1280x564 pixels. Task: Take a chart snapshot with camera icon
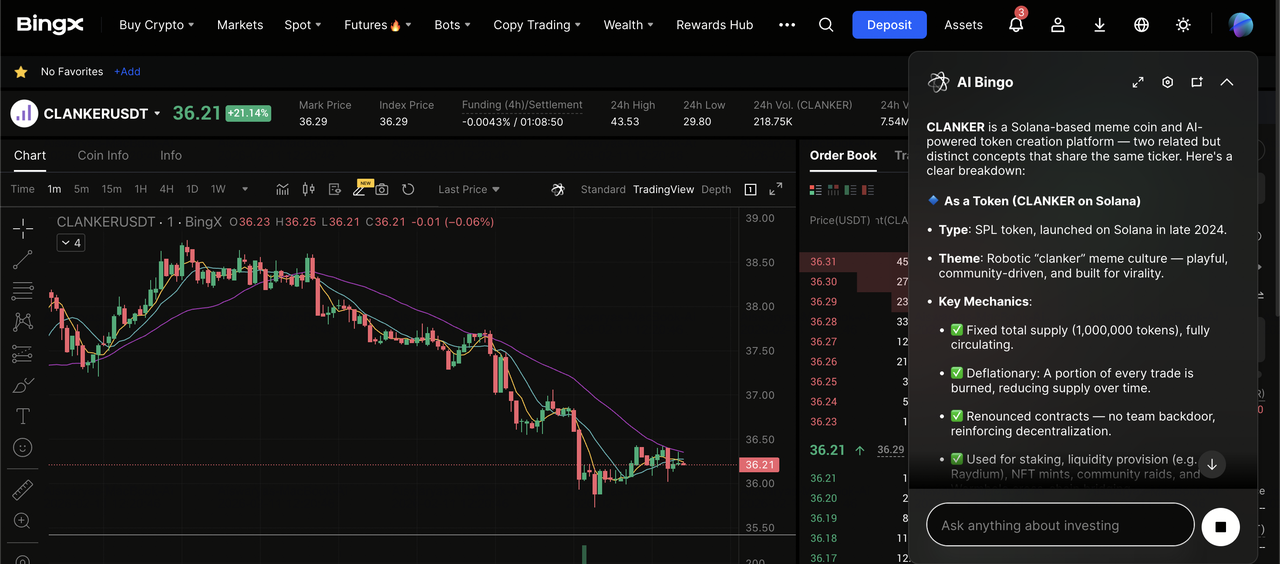[382, 189]
